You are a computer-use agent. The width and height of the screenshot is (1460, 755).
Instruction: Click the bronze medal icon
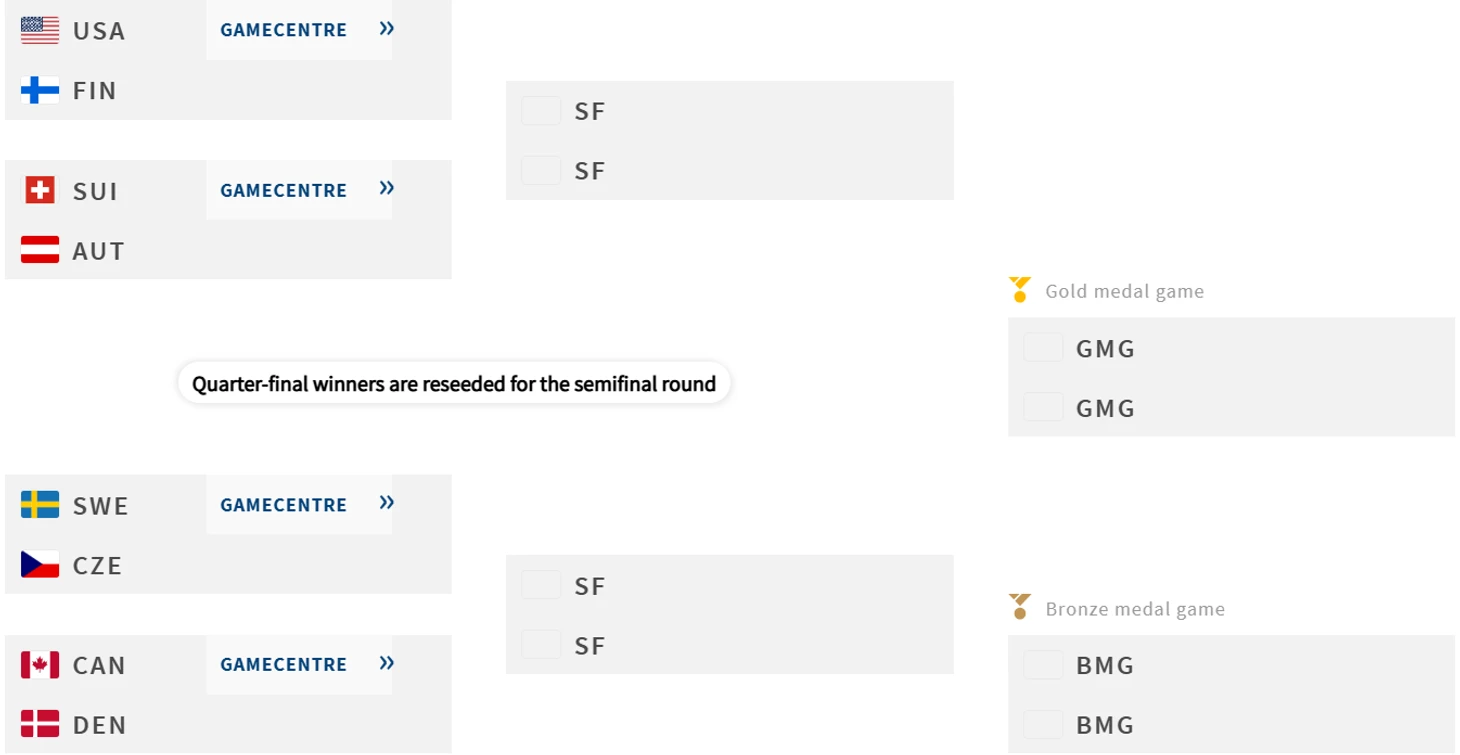click(x=1019, y=607)
